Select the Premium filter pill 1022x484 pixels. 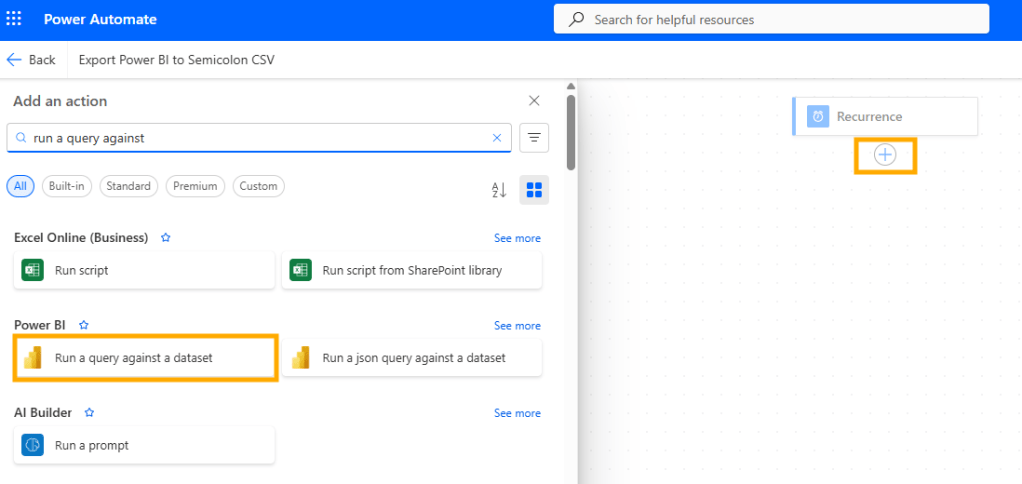[x=196, y=186]
